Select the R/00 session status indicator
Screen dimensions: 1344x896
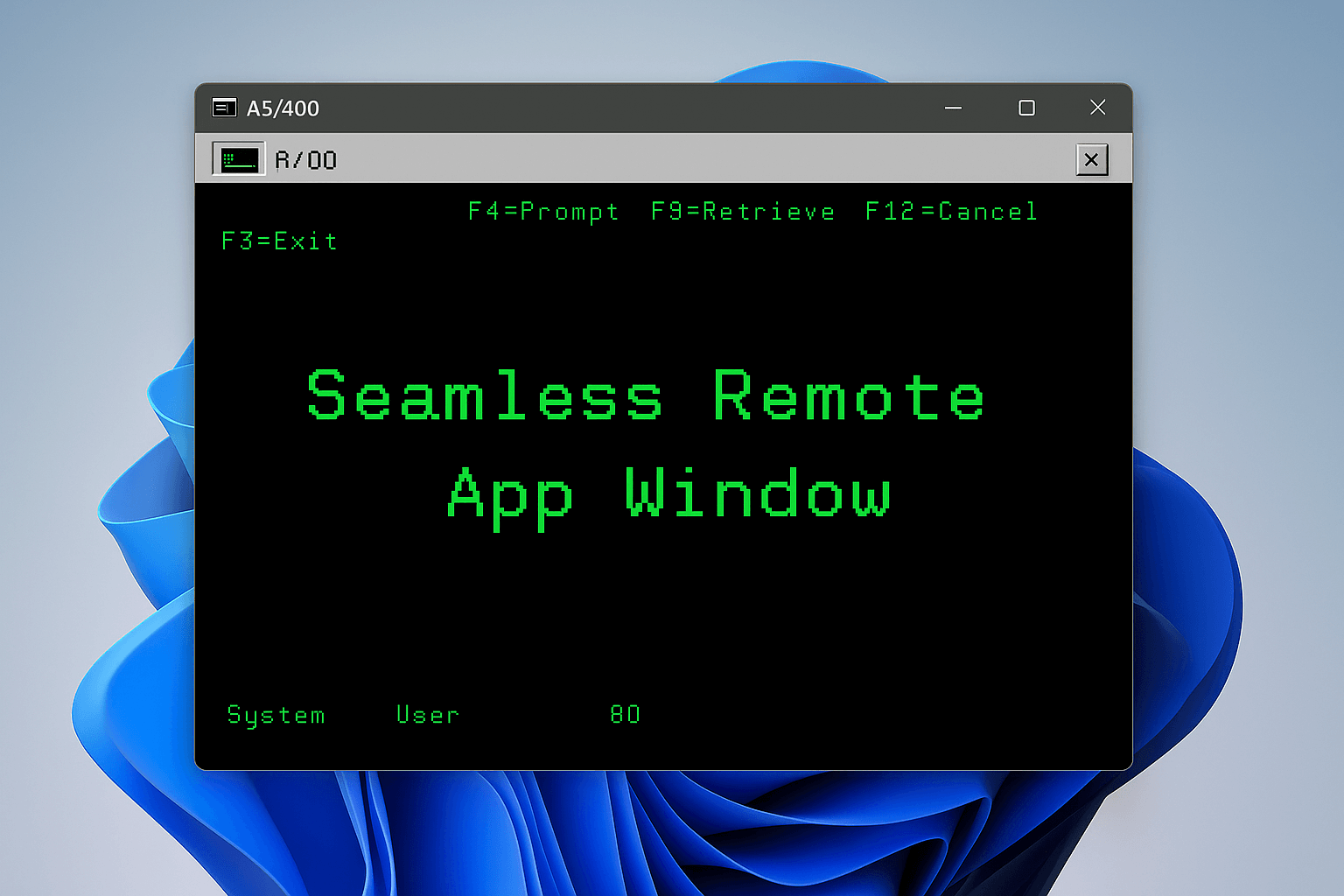click(305, 159)
